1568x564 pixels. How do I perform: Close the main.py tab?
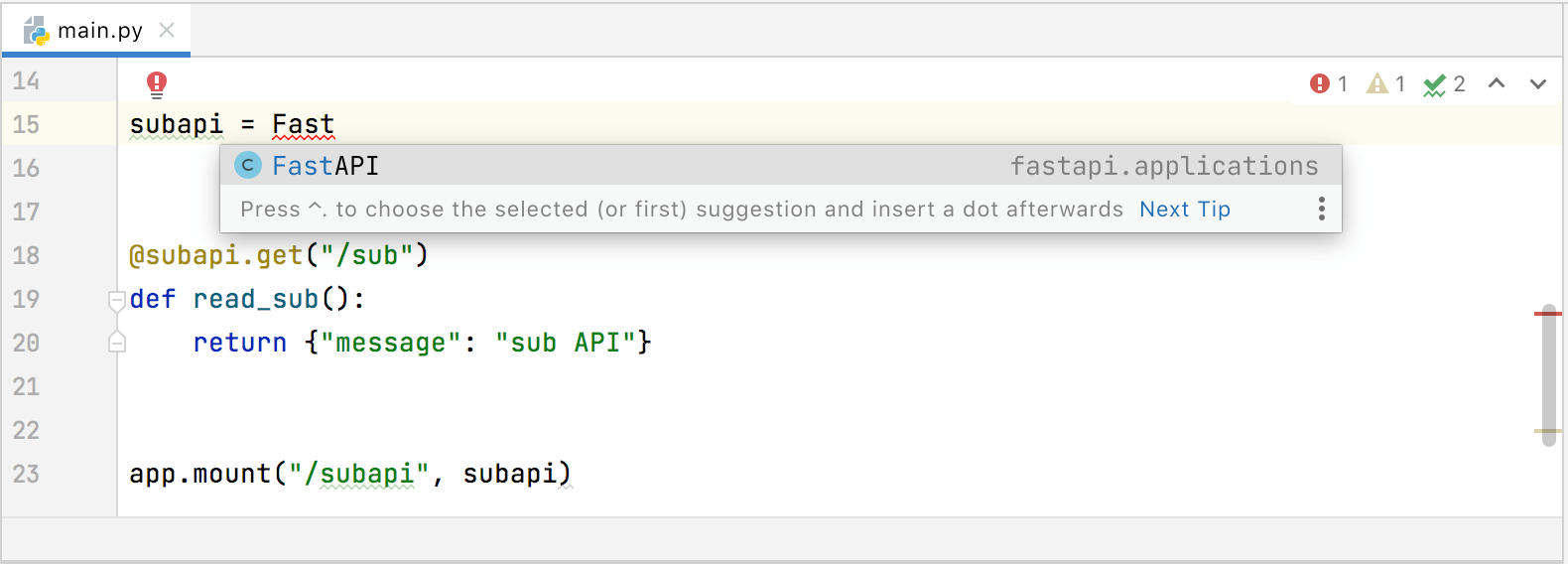pyautogui.click(x=167, y=30)
